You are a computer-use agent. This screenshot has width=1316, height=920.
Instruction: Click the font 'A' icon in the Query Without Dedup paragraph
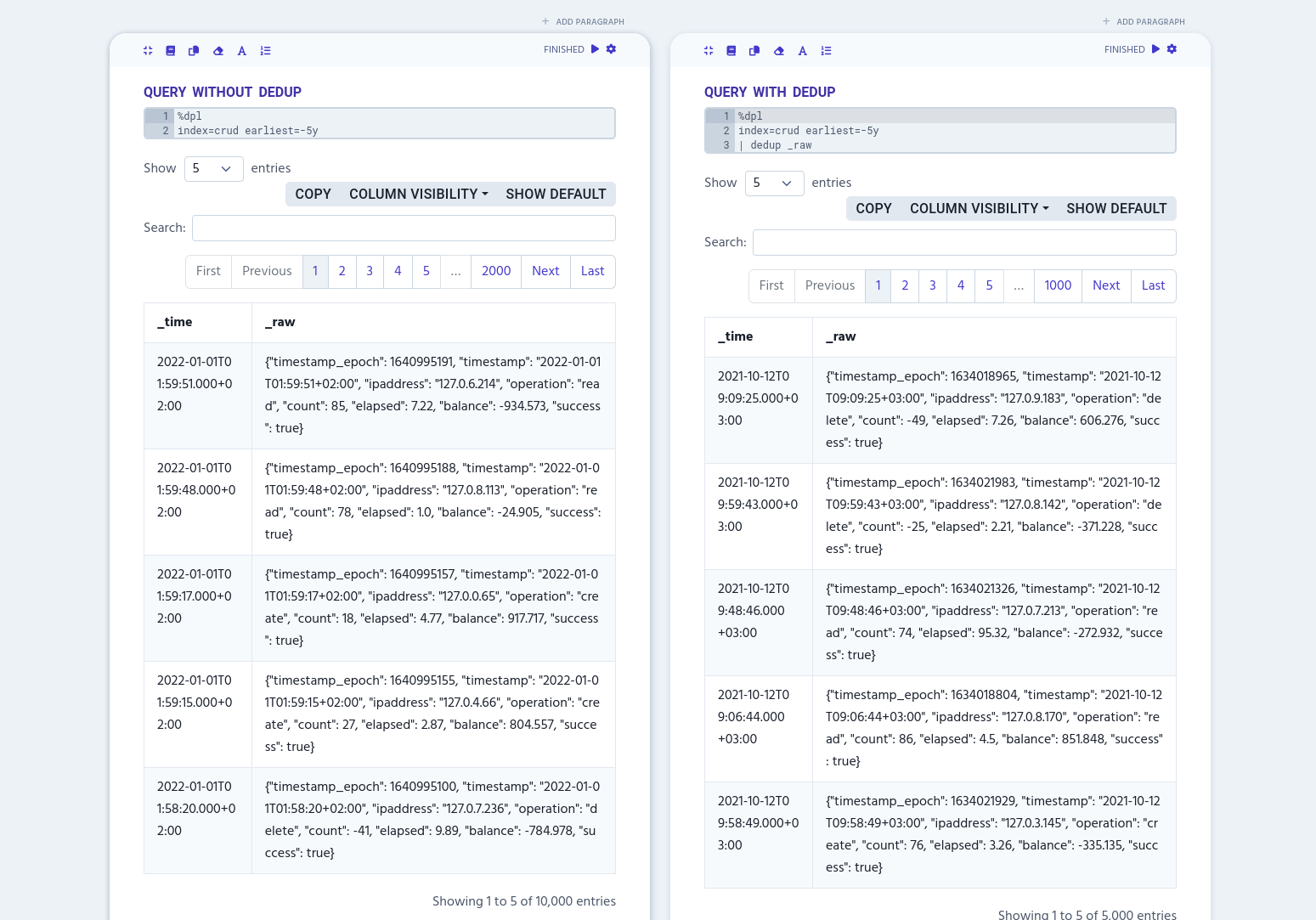(242, 51)
